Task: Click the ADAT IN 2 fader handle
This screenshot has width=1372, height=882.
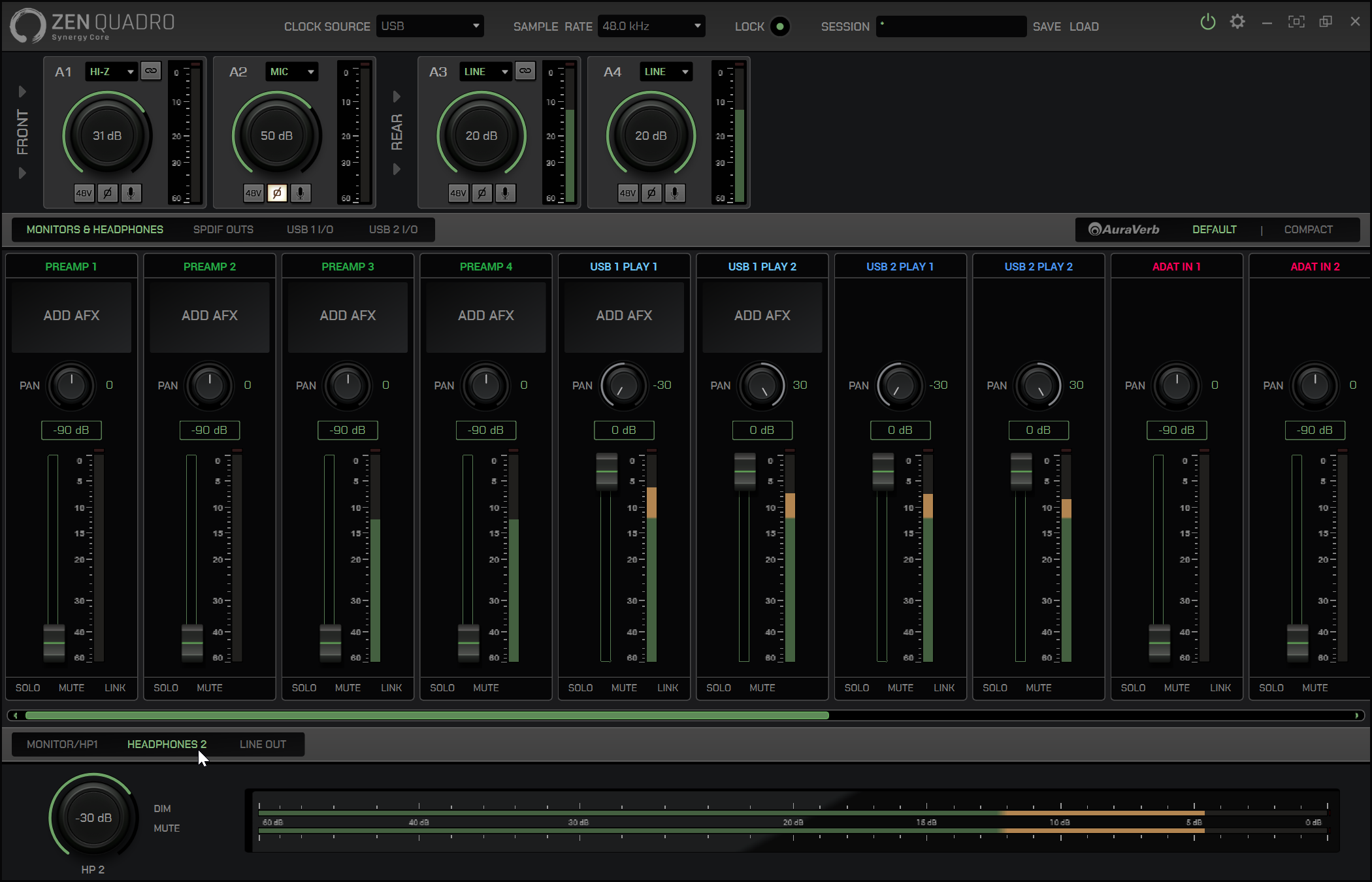Action: (x=1298, y=643)
